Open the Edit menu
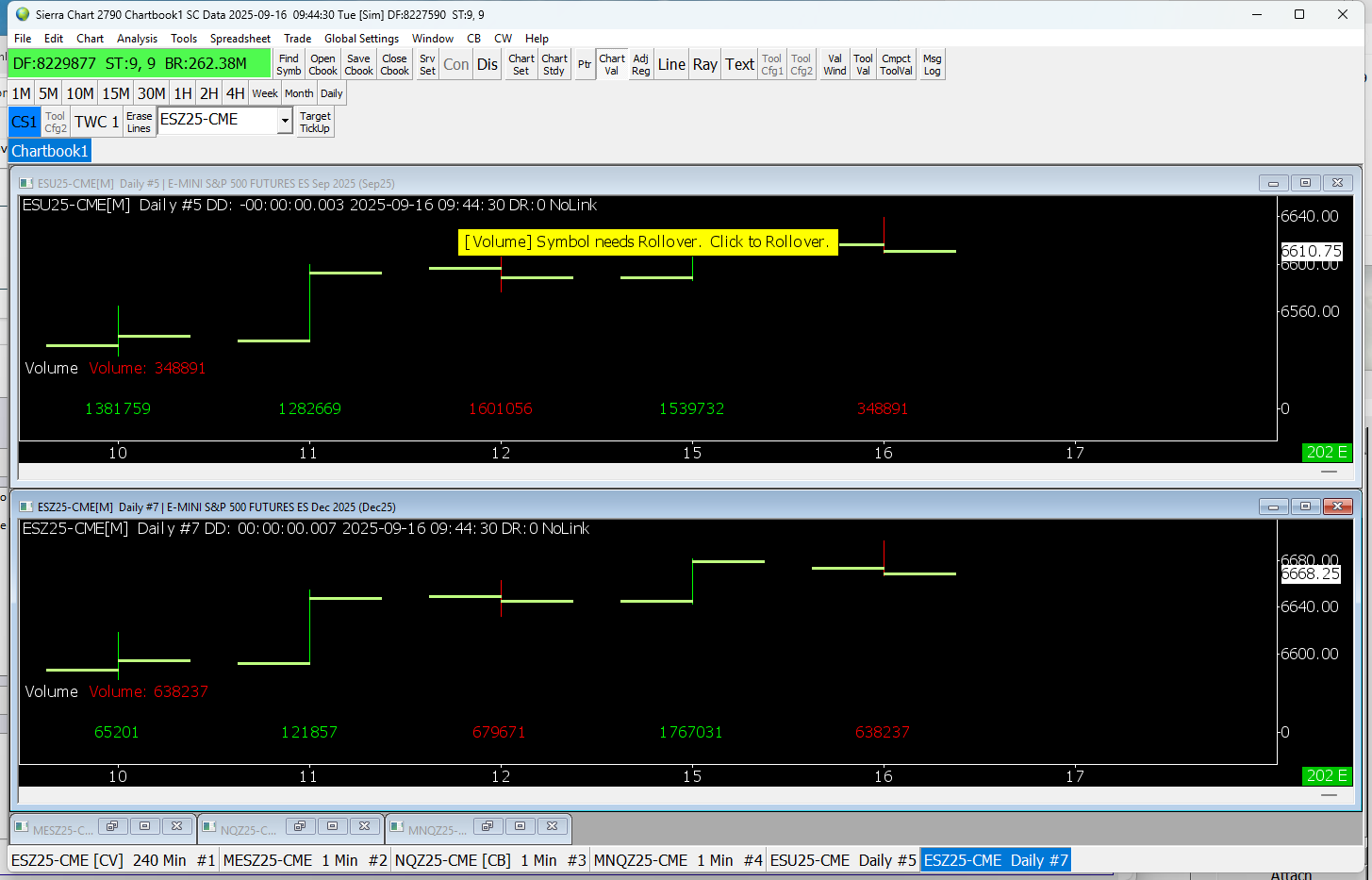This screenshot has height=880, width=1372. 54,39
